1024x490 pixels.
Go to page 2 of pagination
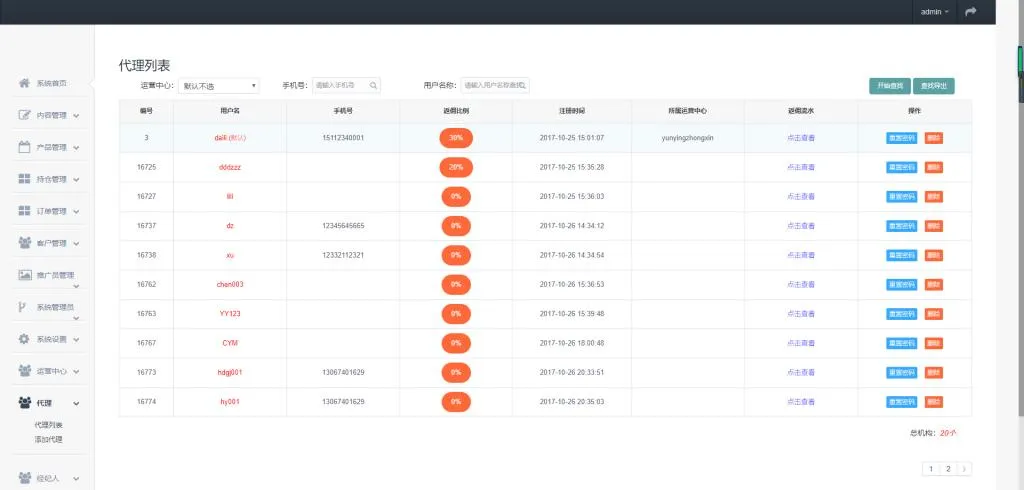(x=948, y=468)
